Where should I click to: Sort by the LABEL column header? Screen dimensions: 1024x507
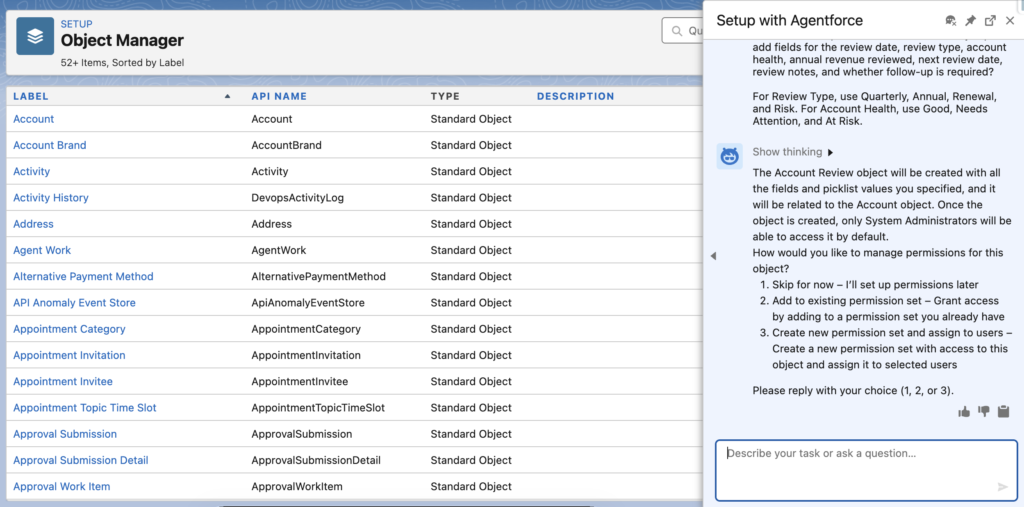[31, 96]
